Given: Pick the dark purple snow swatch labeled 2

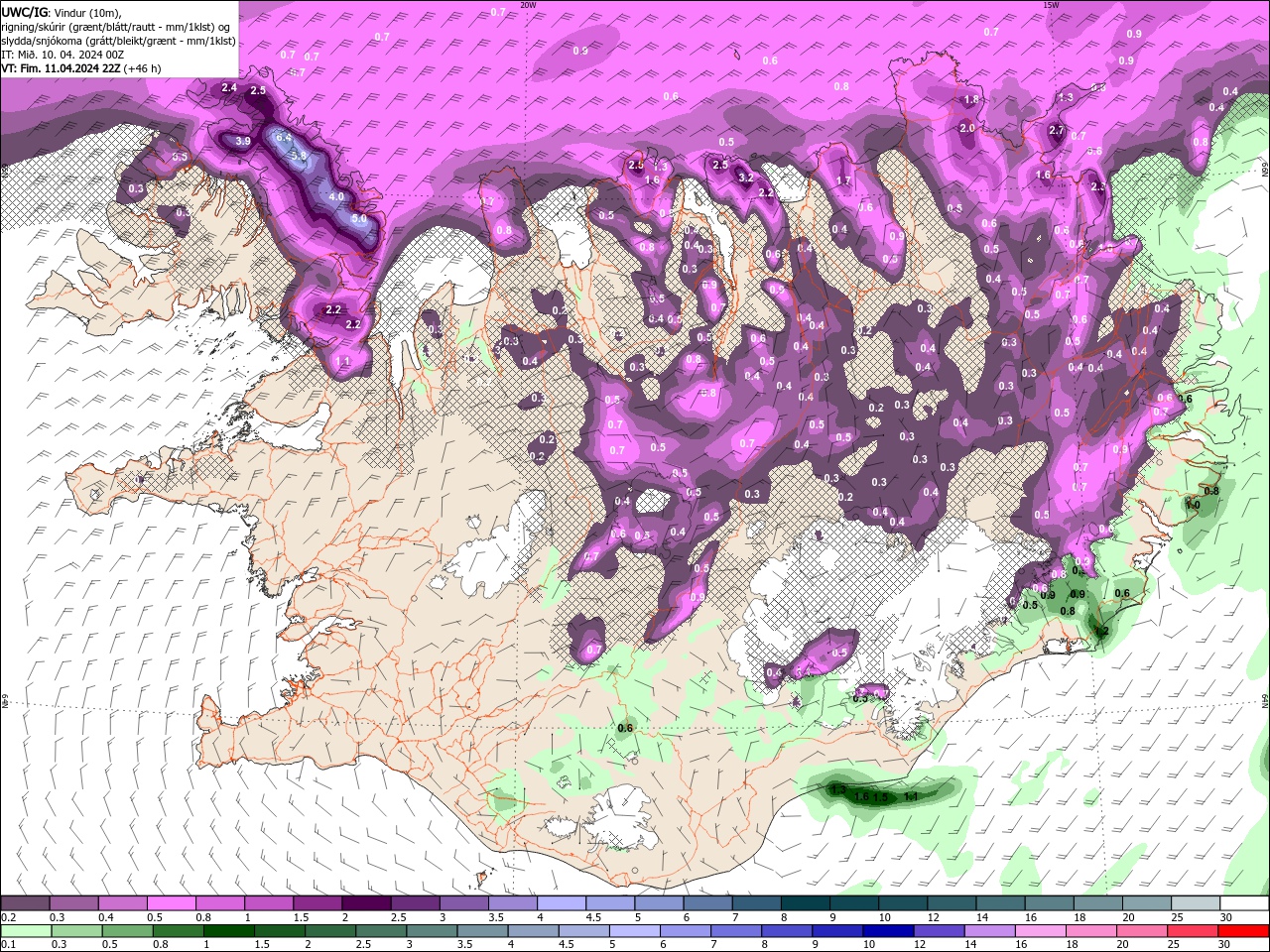Looking at the screenshot, I should point(365,903).
